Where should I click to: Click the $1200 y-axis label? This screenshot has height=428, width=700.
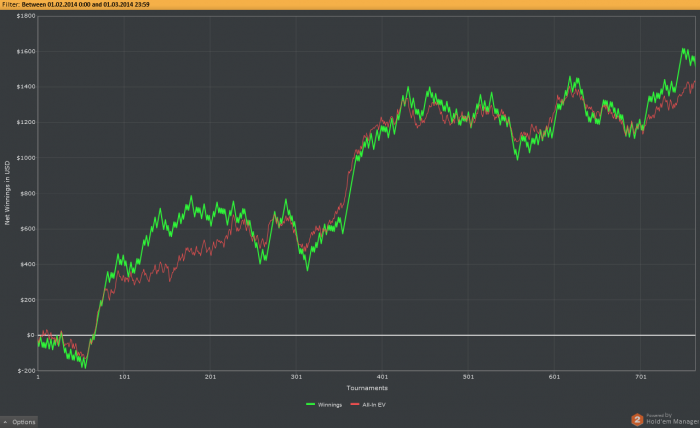pyautogui.click(x=25, y=122)
